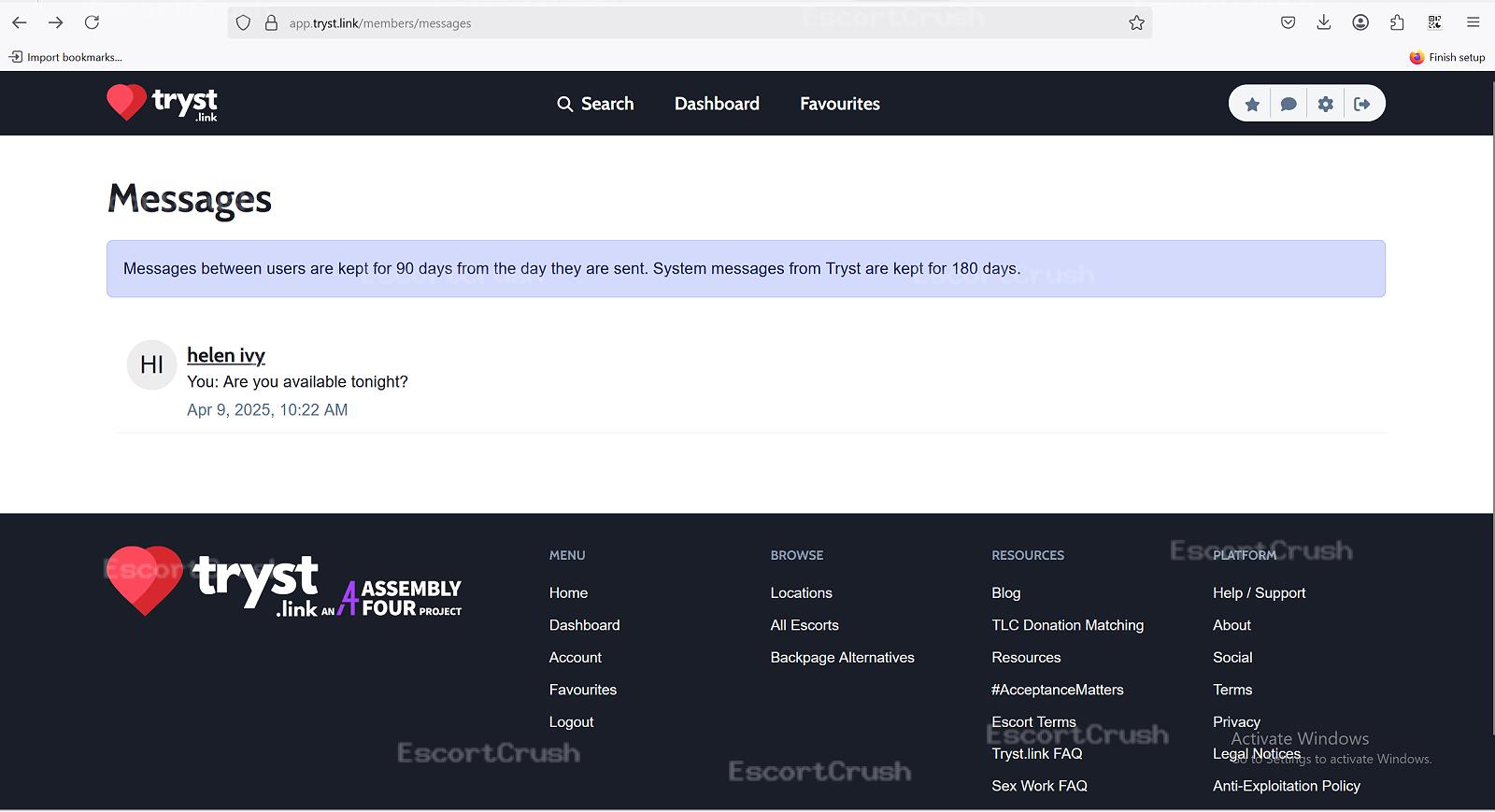This screenshot has height=812, width=1495.
Task: Click the message preview 'Are you available tonight?'
Action: pyautogui.click(x=297, y=382)
